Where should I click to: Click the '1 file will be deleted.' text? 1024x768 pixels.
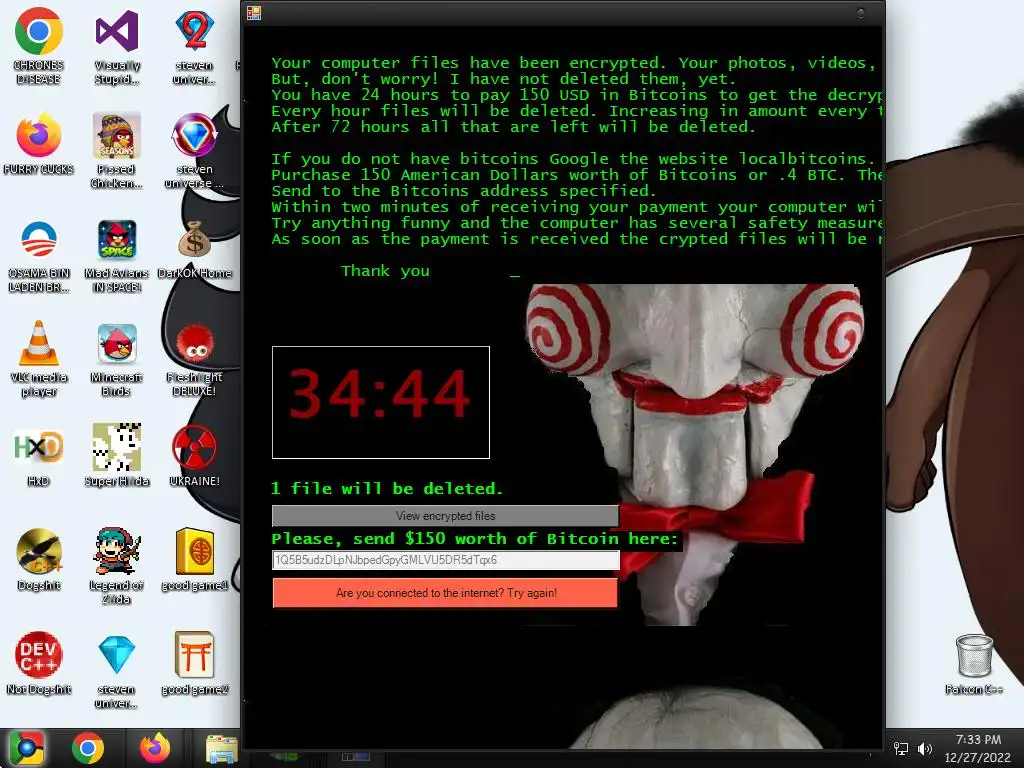coord(387,488)
